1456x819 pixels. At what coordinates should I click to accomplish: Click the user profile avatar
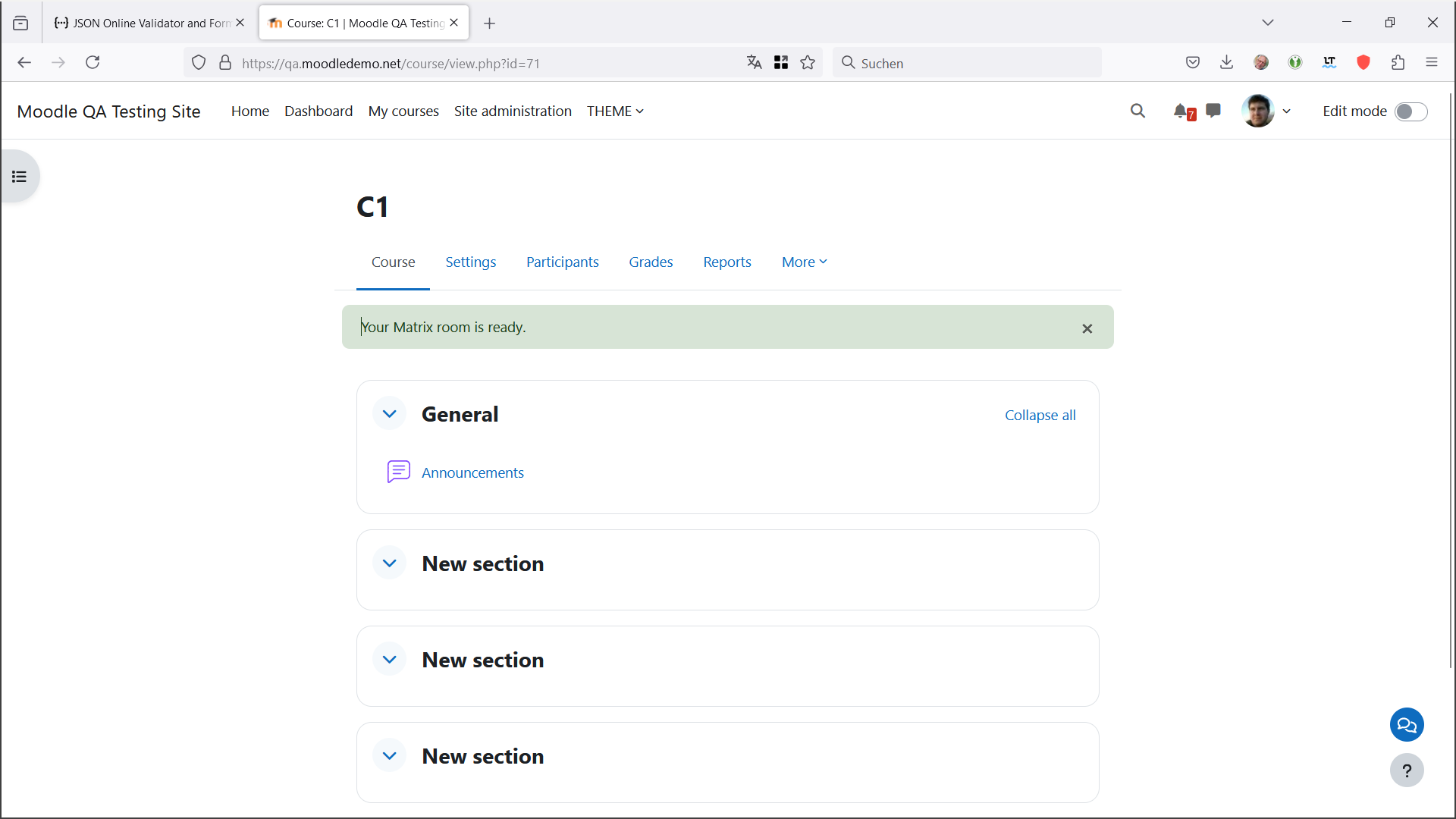coord(1258,111)
